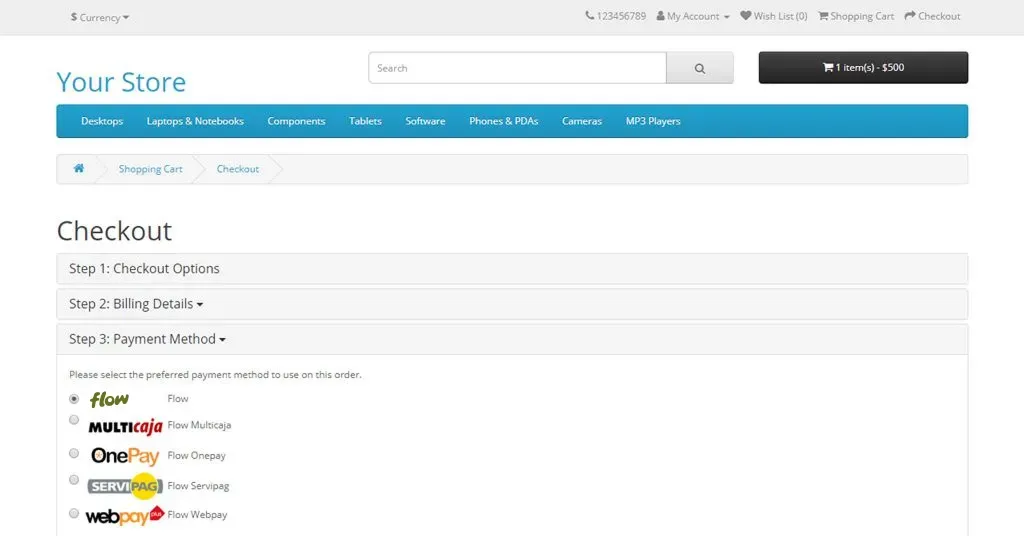This screenshot has width=1024, height=536.
Task: Click the OnePay logo
Action: pyautogui.click(x=125, y=456)
